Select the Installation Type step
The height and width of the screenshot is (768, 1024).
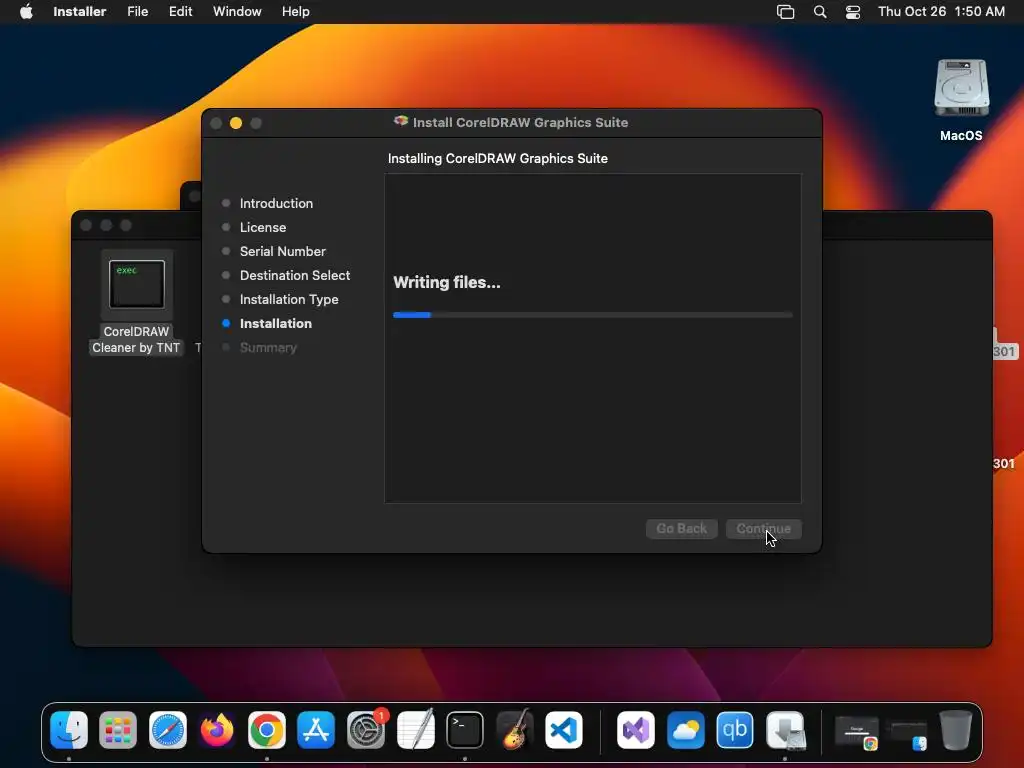[289, 300]
